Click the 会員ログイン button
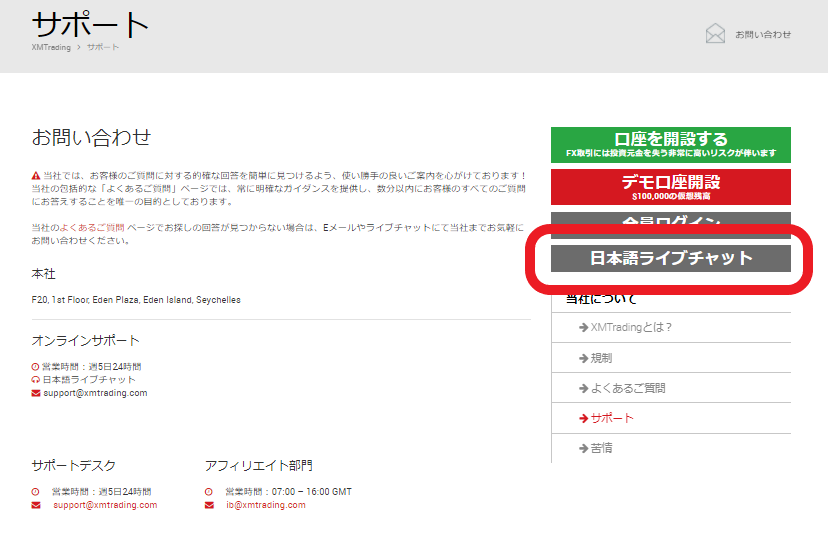Screen dimensions: 828x541 coord(670,220)
